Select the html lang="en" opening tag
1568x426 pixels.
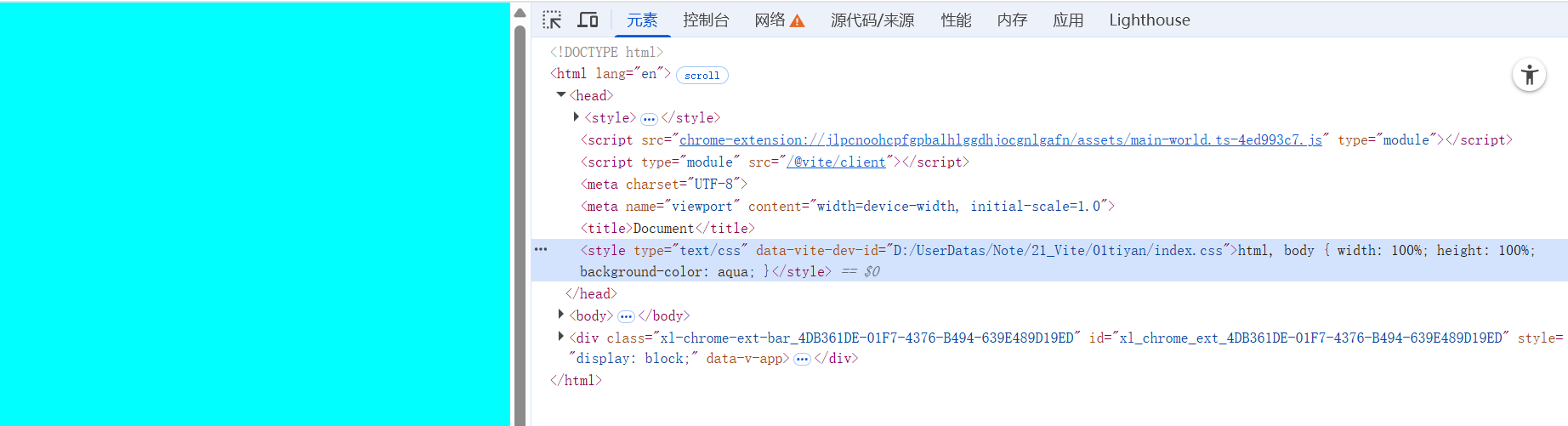[610, 74]
